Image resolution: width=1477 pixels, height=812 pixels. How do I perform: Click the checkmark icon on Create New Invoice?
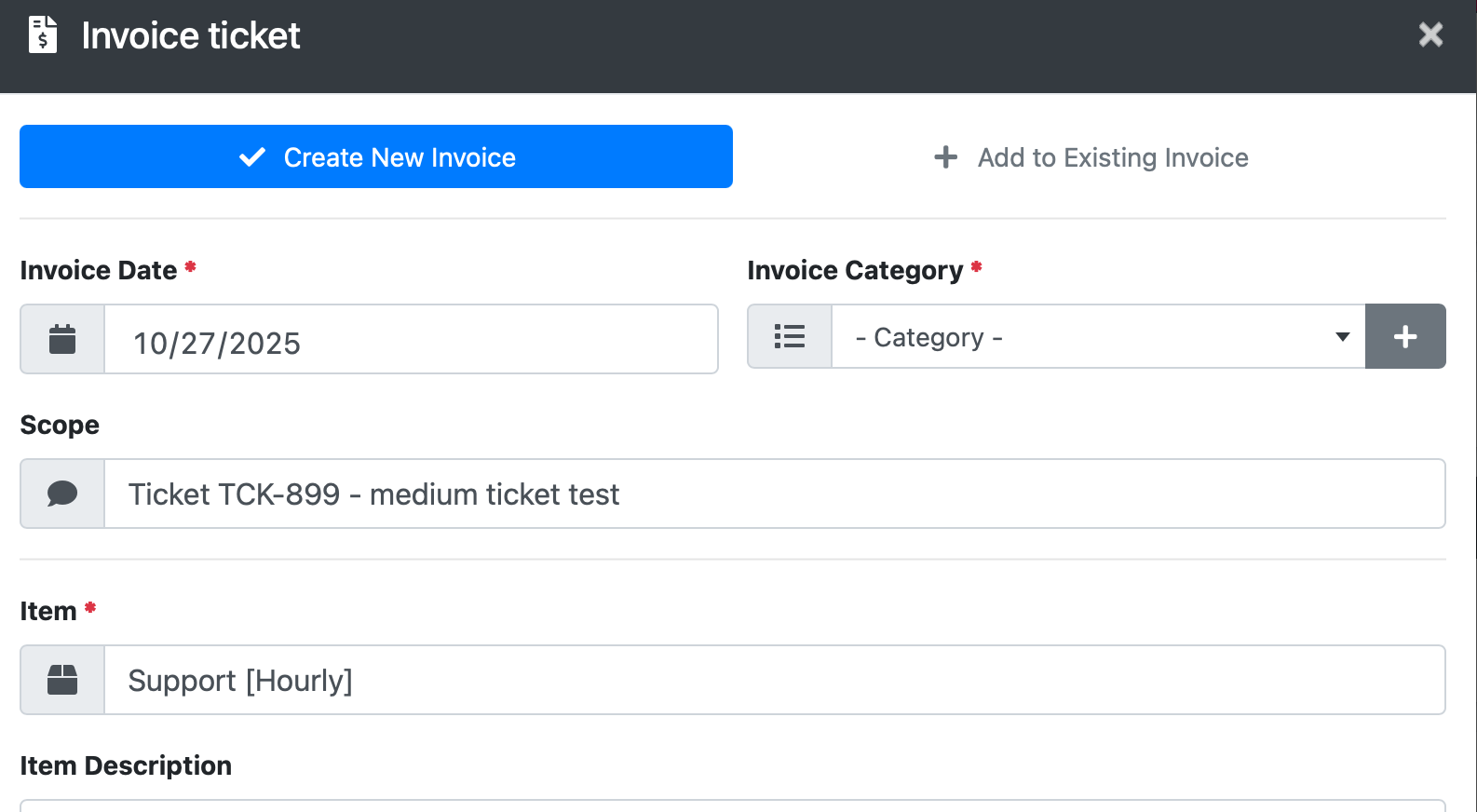[x=252, y=157]
